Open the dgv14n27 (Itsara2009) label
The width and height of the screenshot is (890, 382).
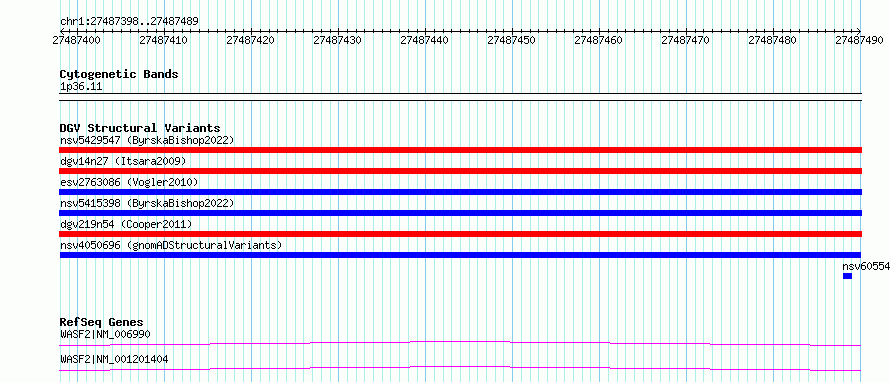(x=123, y=161)
